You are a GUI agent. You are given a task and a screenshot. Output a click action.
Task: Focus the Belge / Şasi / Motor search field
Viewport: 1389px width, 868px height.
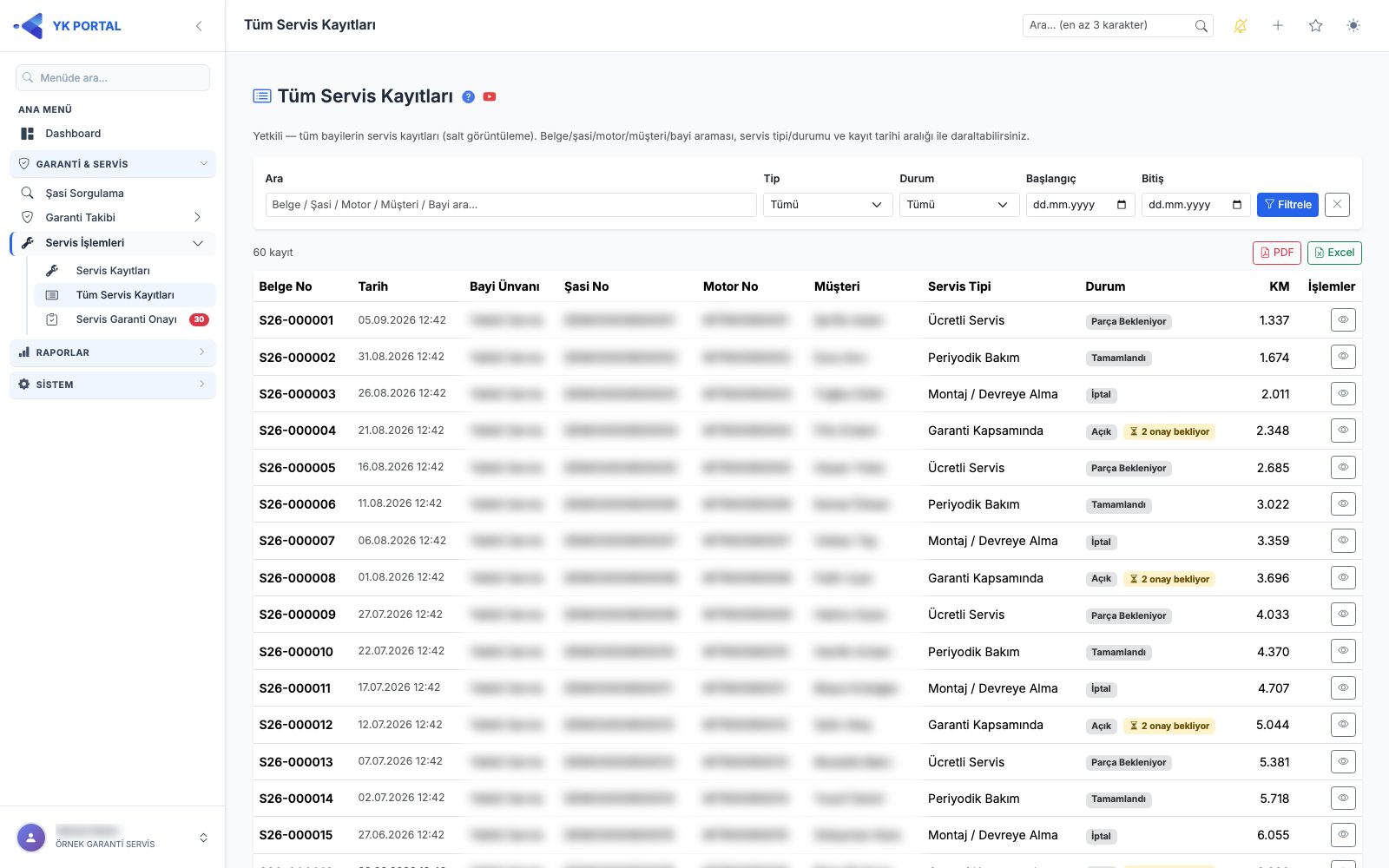(510, 205)
